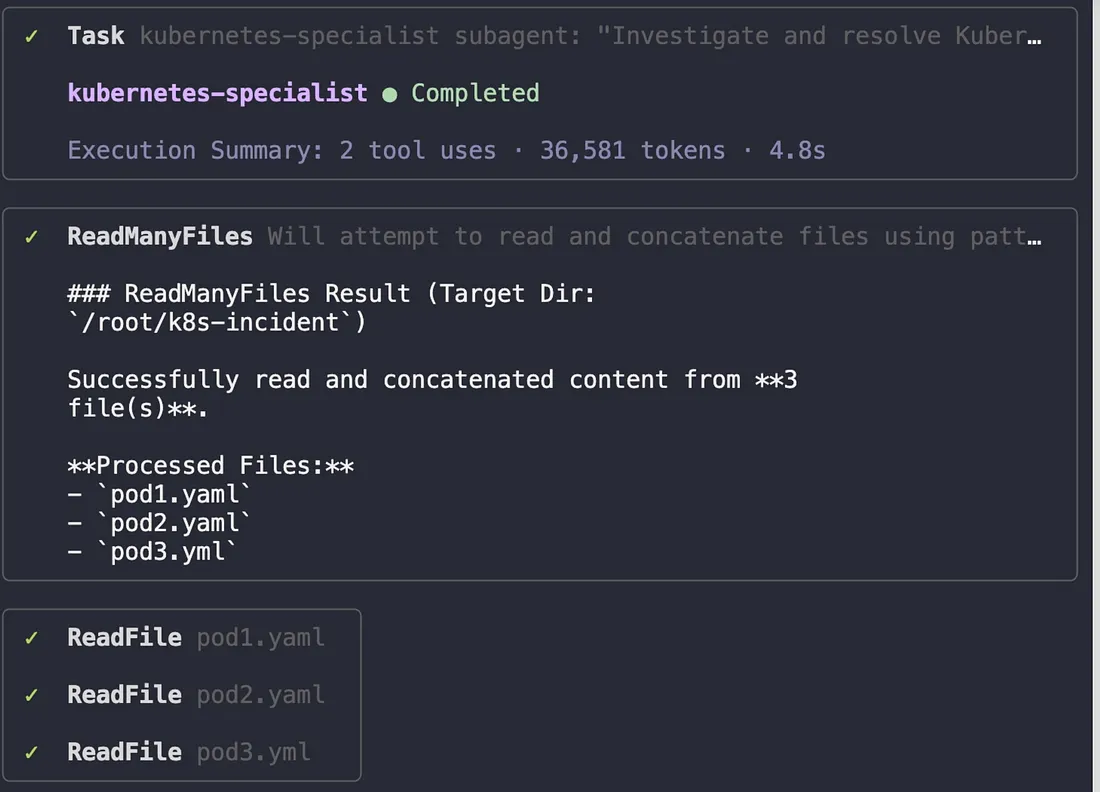Image resolution: width=1100 pixels, height=792 pixels.
Task: Click the Completed status text
Action: pos(475,93)
